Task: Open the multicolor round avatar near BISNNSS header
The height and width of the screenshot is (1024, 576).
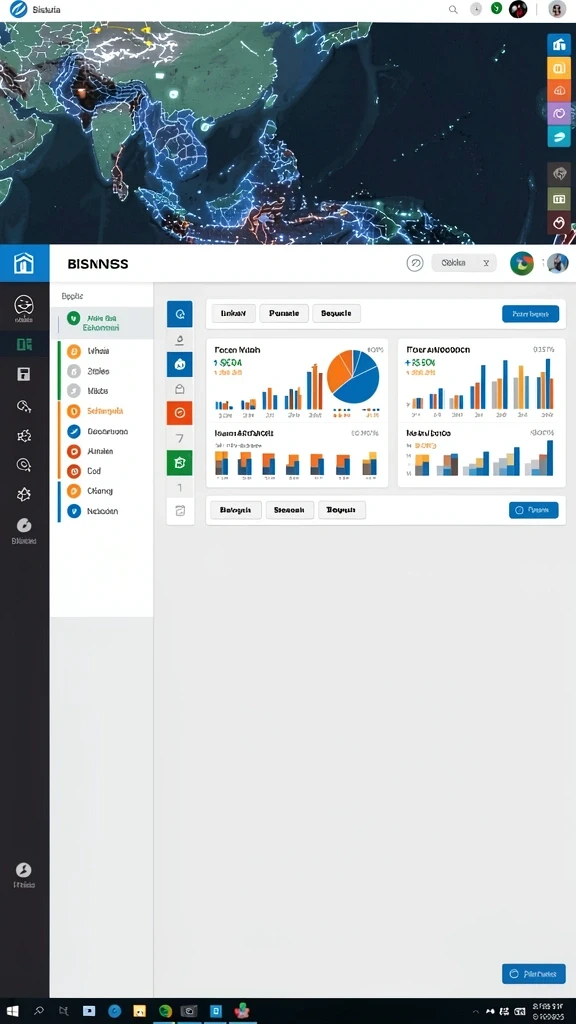Action: point(522,263)
